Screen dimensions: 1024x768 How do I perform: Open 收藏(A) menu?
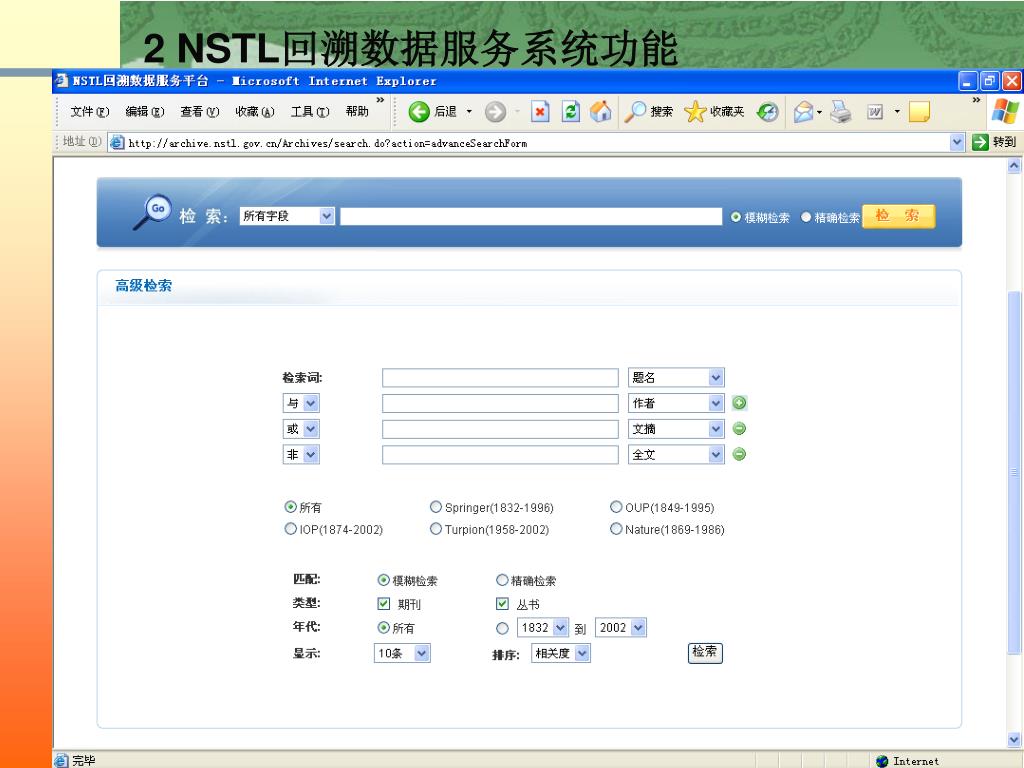(x=255, y=112)
